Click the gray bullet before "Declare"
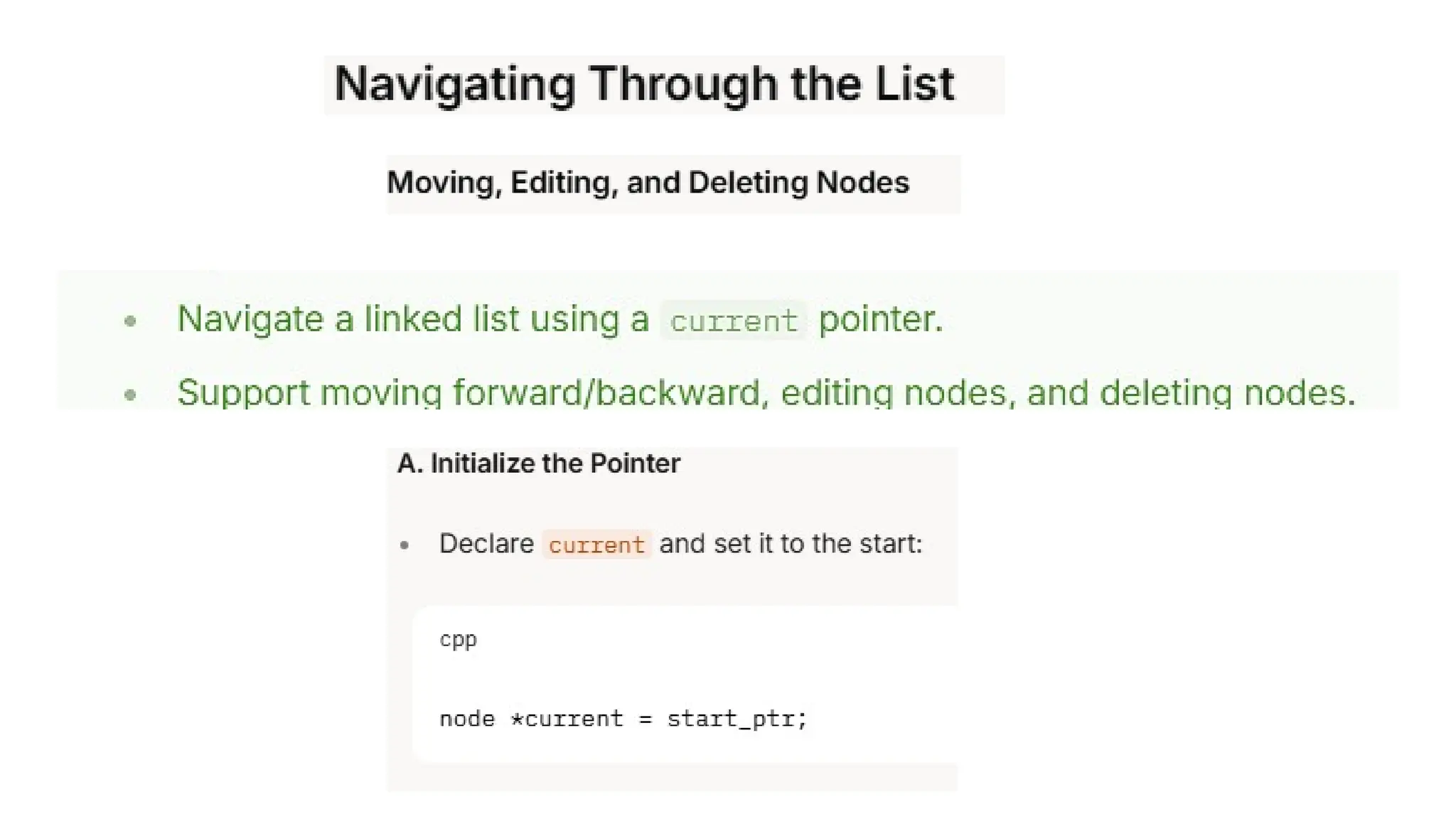The image size is (1456, 819). (x=405, y=545)
